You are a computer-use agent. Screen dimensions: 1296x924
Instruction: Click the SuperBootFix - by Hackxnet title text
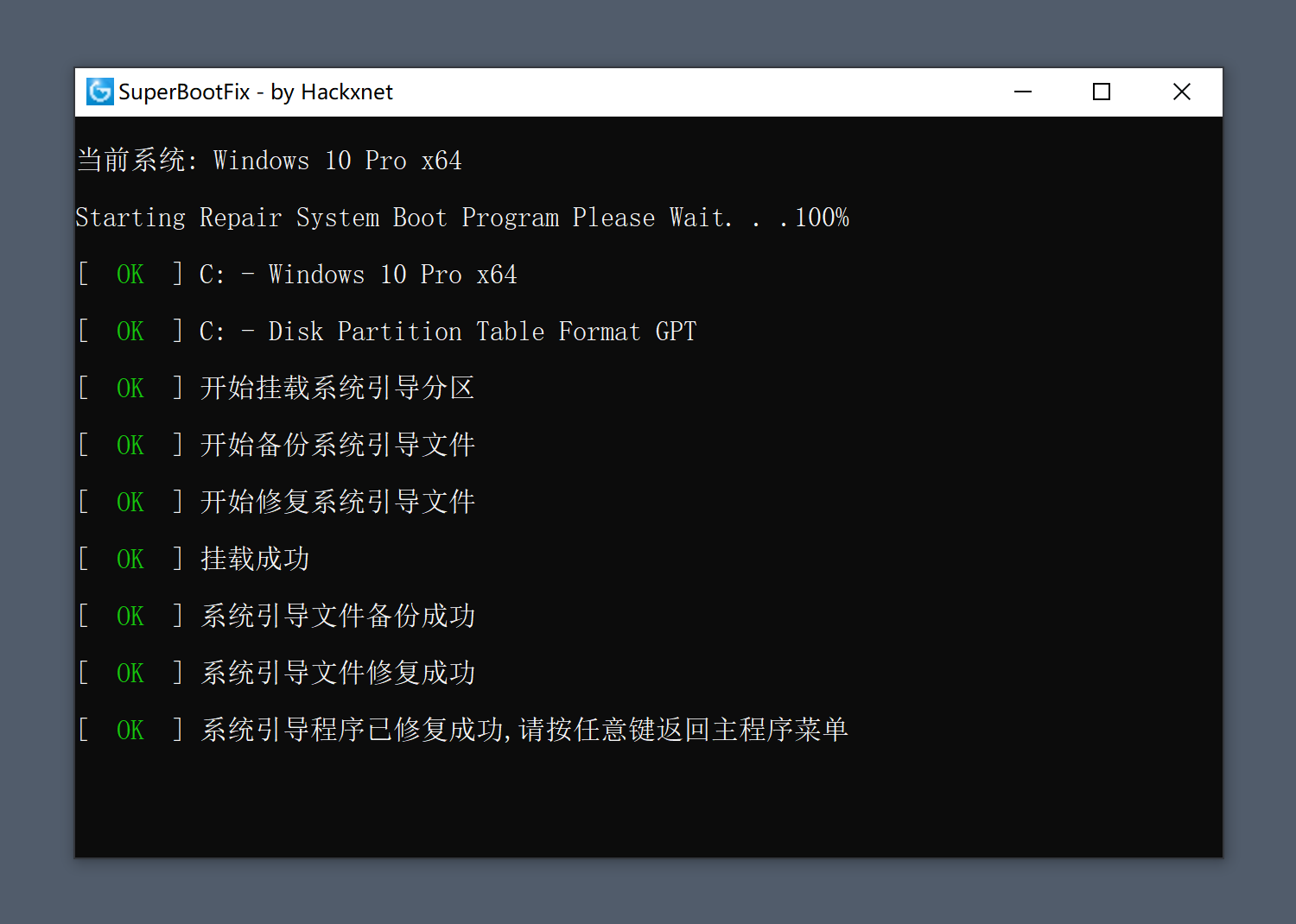pyautogui.click(x=257, y=92)
